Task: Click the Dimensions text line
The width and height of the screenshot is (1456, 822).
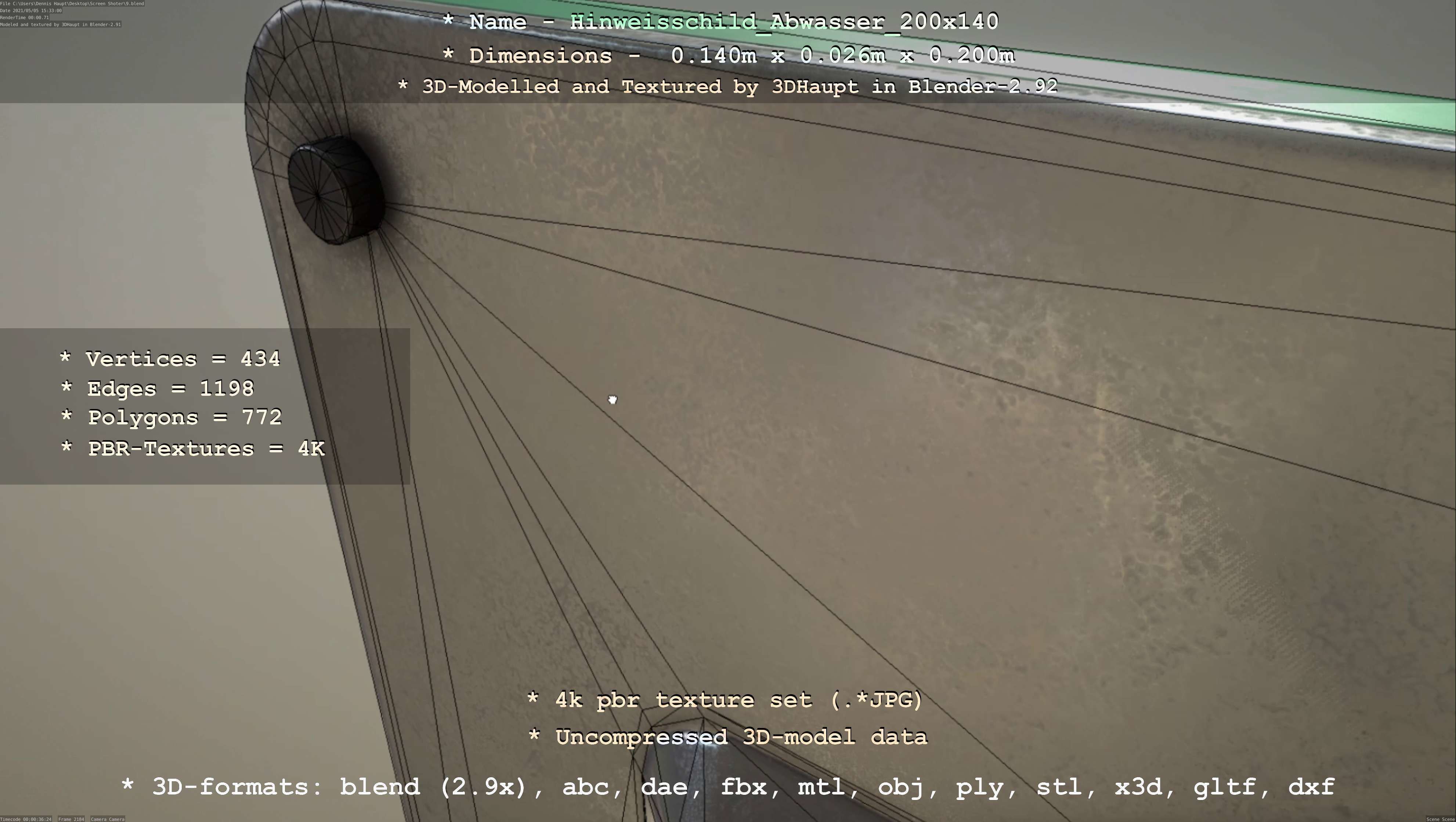Action: [x=728, y=56]
